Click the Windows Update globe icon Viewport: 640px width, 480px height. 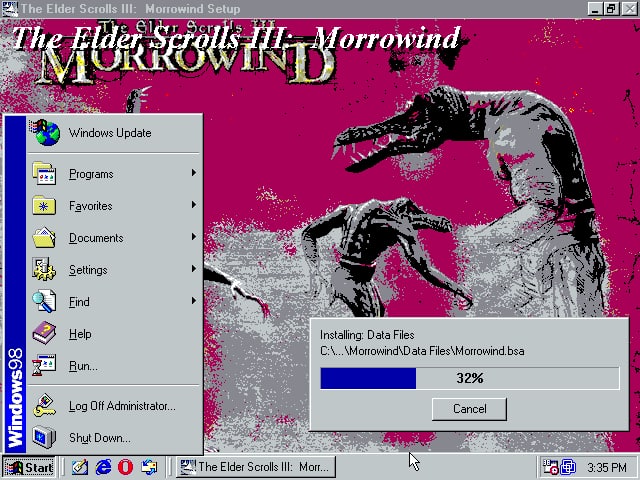(45, 133)
